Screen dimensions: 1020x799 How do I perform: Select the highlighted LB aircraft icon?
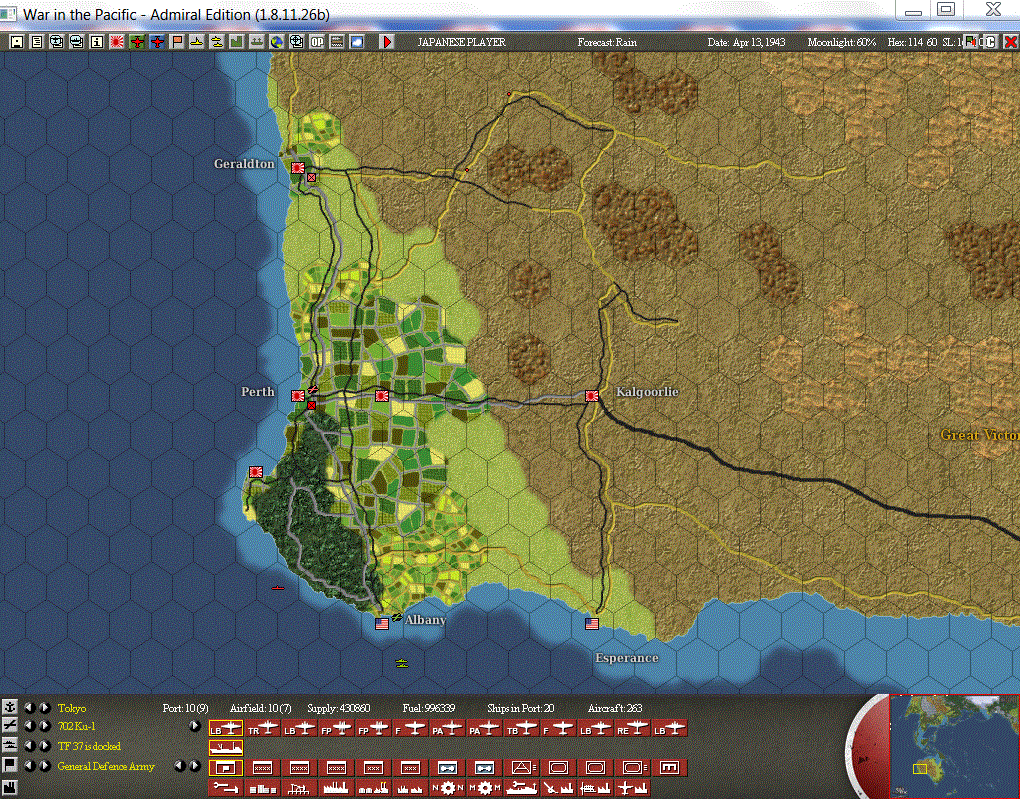click(x=226, y=729)
